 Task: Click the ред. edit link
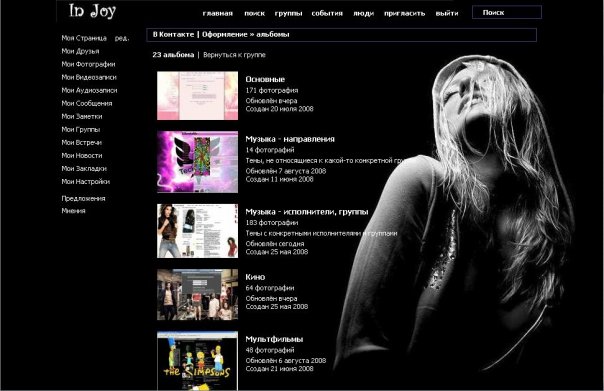(x=122, y=38)
